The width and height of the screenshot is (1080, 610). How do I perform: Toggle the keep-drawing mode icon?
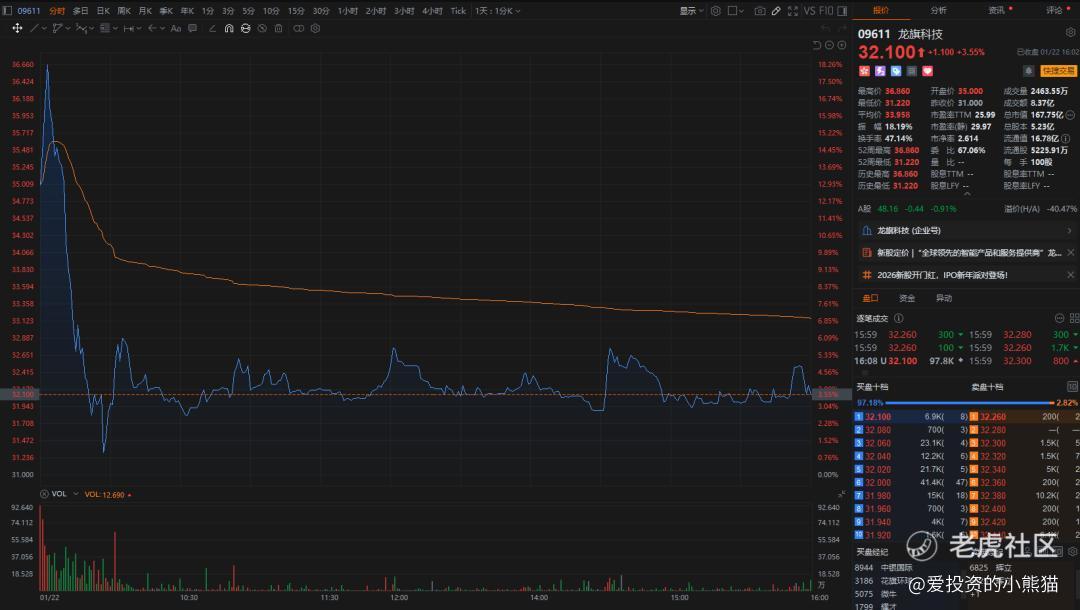[x=245, y=28]
